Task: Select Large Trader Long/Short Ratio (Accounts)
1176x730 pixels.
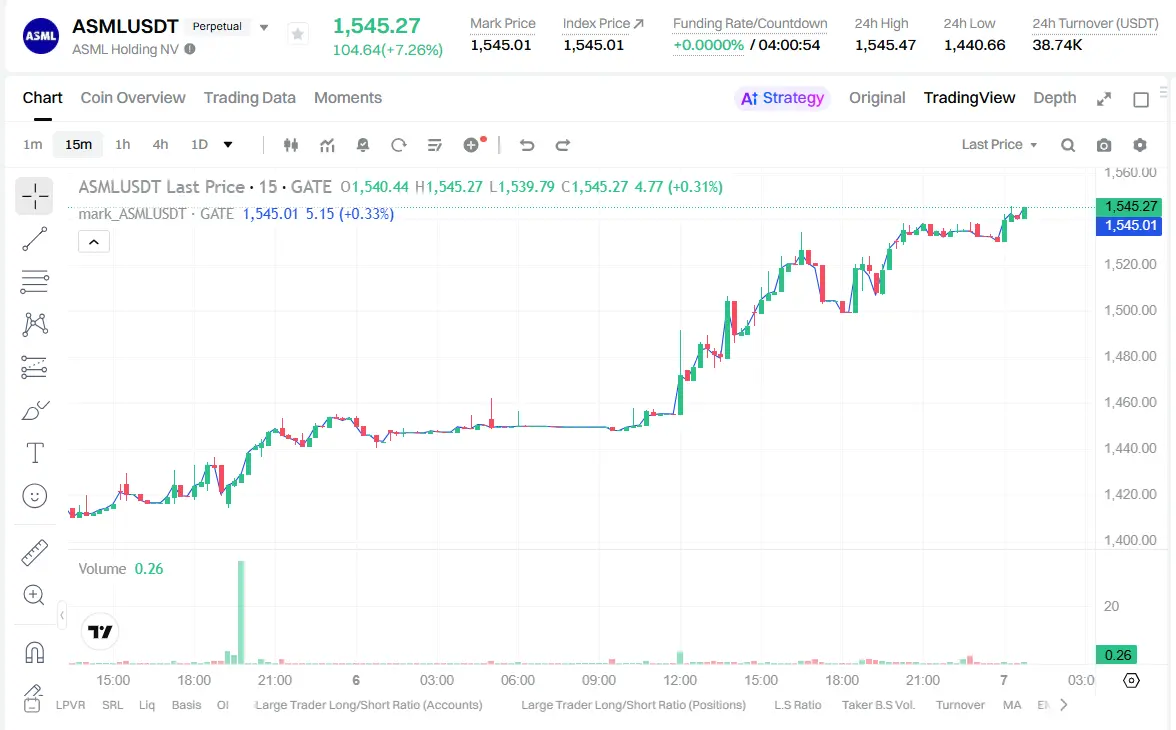Action: pos(368,705)
